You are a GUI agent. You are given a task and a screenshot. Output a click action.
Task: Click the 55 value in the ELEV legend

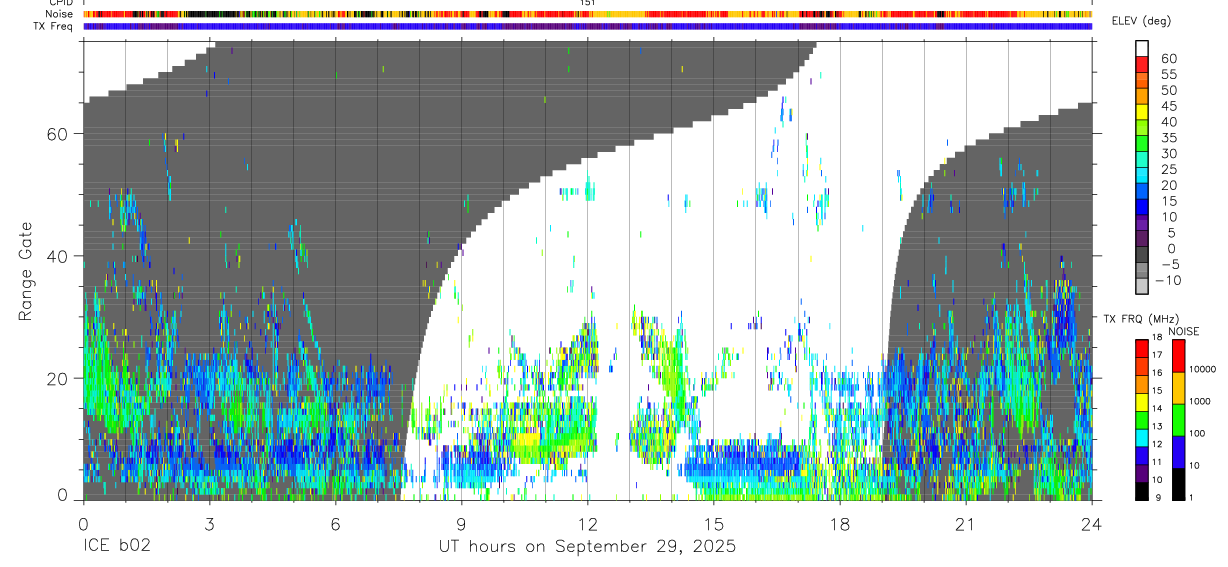tap(1169, 75)
